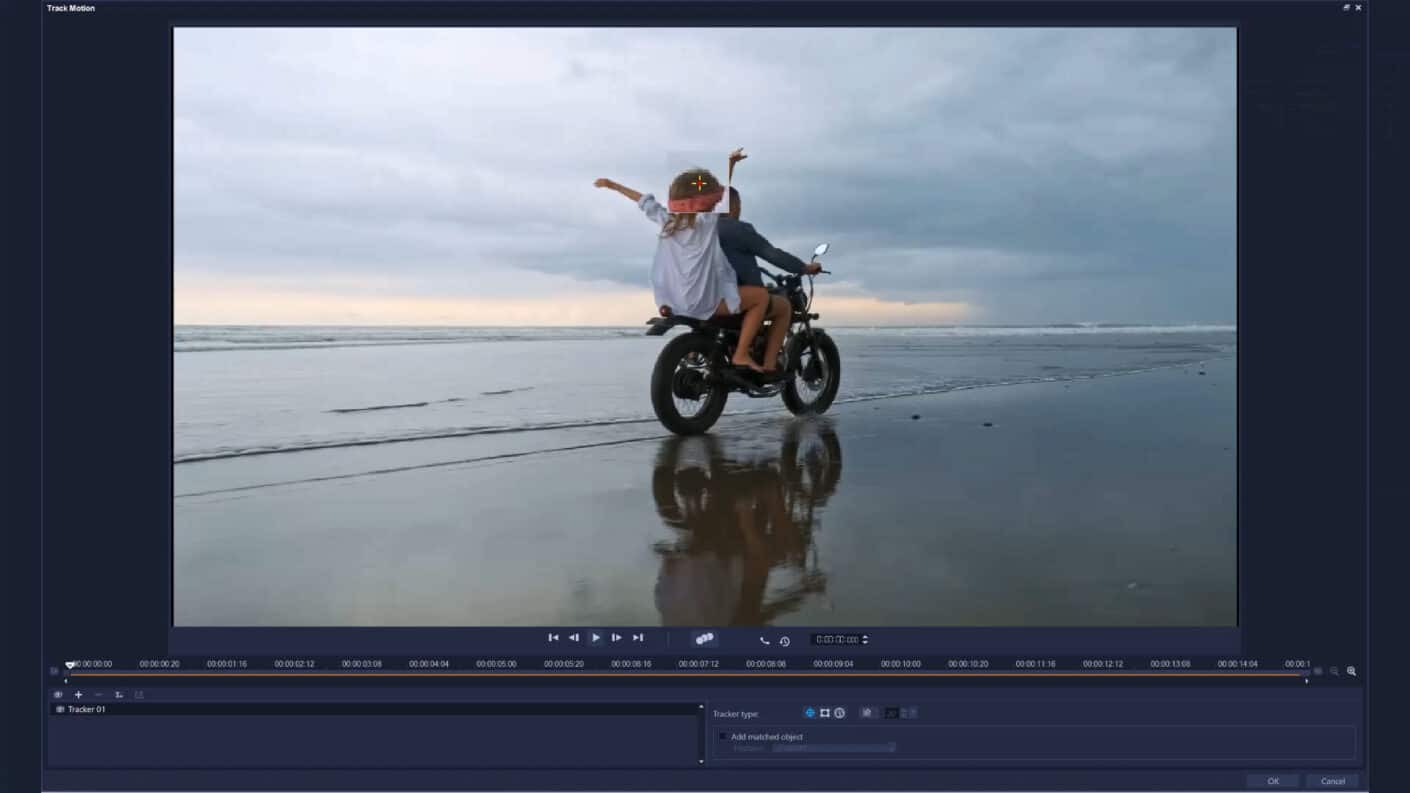Viewport: 1410px width, 793px height.
Task: Zoom in on the timeline with the magnifier
Action: [x=1352, y=672]
